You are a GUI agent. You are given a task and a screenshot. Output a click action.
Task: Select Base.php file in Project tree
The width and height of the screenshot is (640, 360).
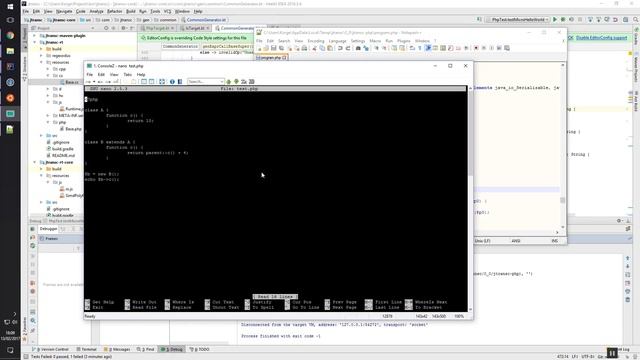71,129
